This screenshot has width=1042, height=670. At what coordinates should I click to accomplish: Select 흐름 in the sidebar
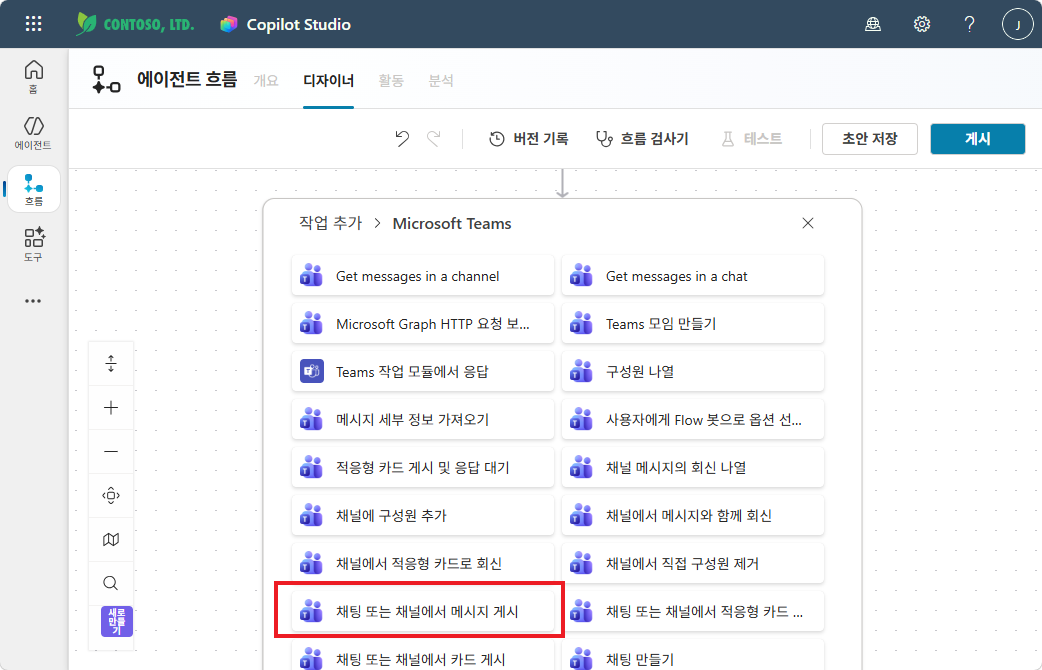33,189
